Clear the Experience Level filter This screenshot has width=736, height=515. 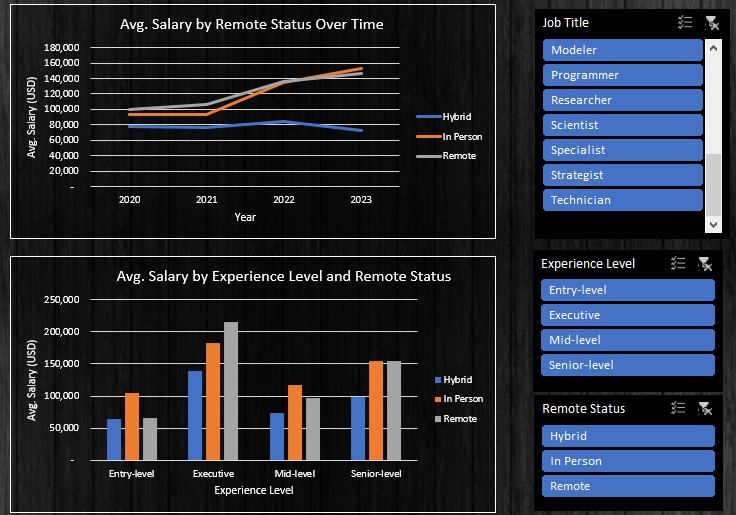tap(705, 263)
